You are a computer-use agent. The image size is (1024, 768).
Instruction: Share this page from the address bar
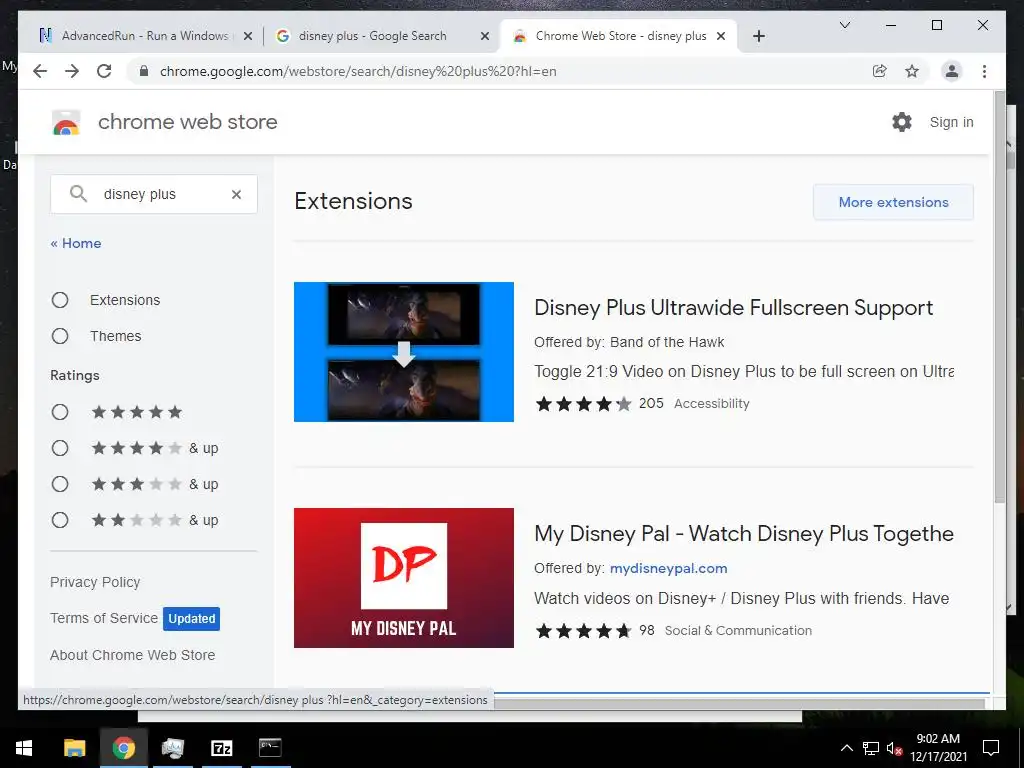coord(880,71)
